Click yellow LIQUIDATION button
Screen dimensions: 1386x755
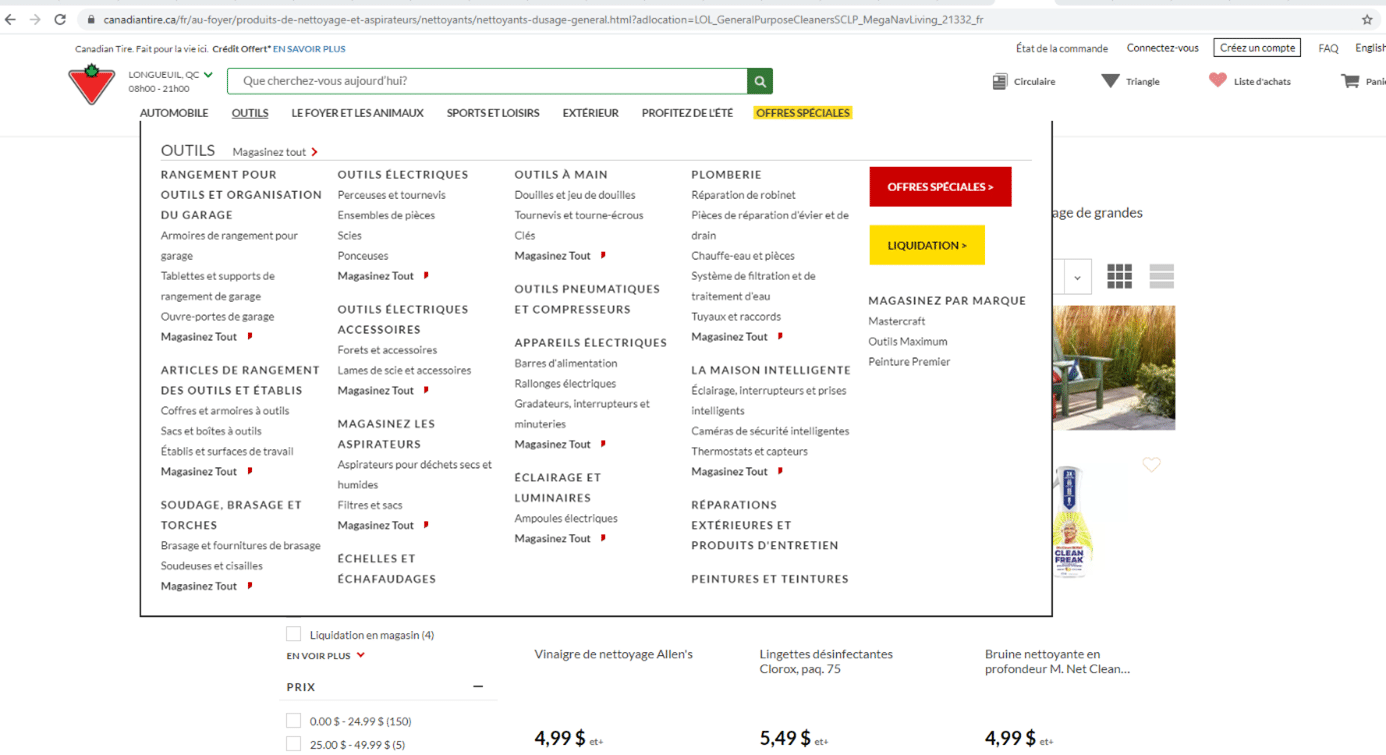tap(927, 245)
